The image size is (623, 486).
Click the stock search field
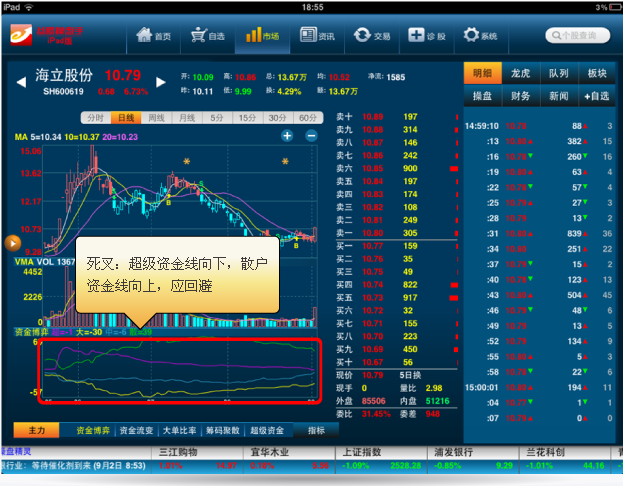point(577,36)
